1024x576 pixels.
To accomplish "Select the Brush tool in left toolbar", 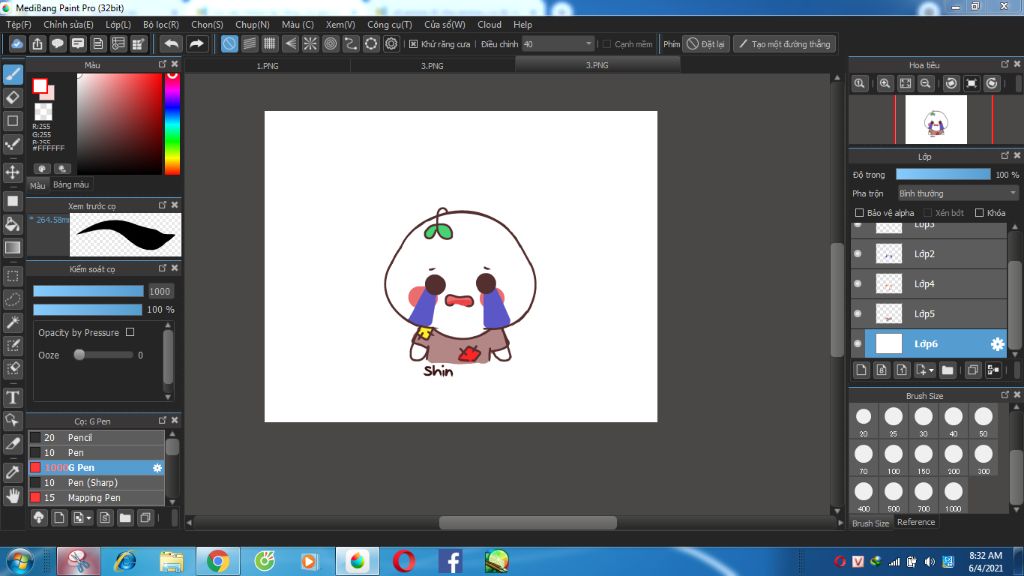I will (x=12, y=74).
